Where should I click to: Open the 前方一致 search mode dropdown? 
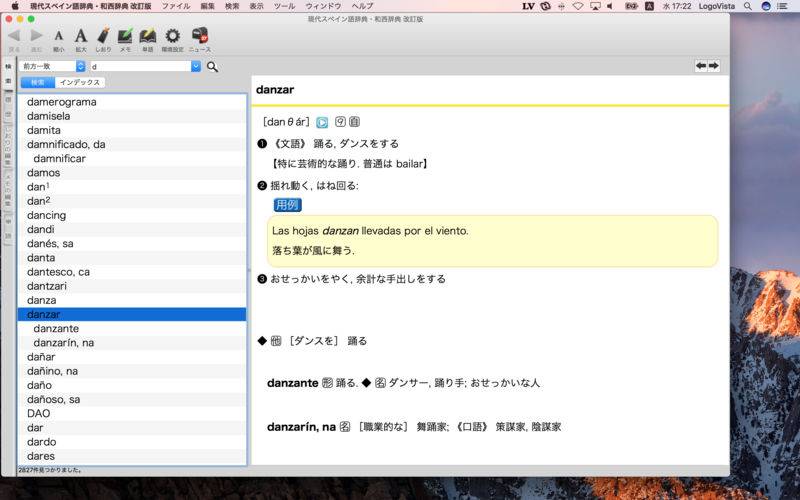(x=53, y=66)
